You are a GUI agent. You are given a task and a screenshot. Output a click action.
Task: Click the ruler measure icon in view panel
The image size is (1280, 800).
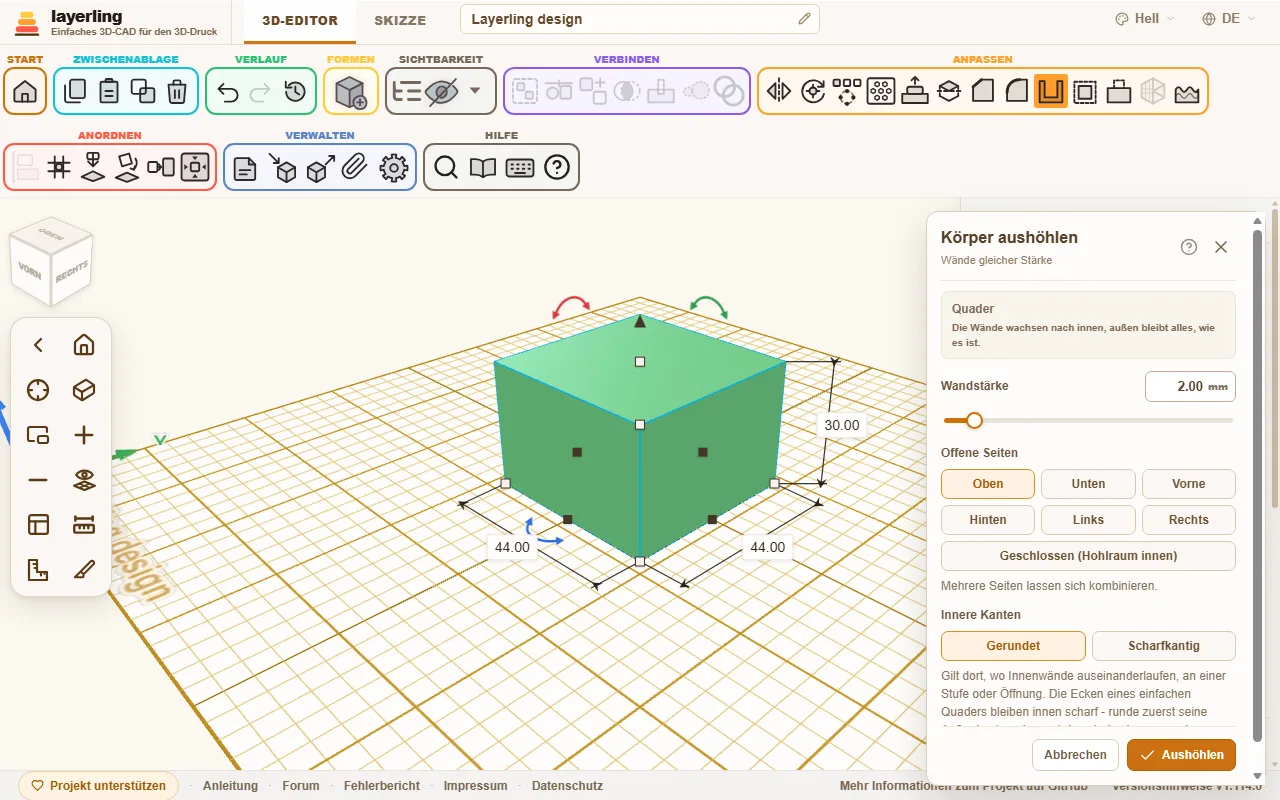84,525
